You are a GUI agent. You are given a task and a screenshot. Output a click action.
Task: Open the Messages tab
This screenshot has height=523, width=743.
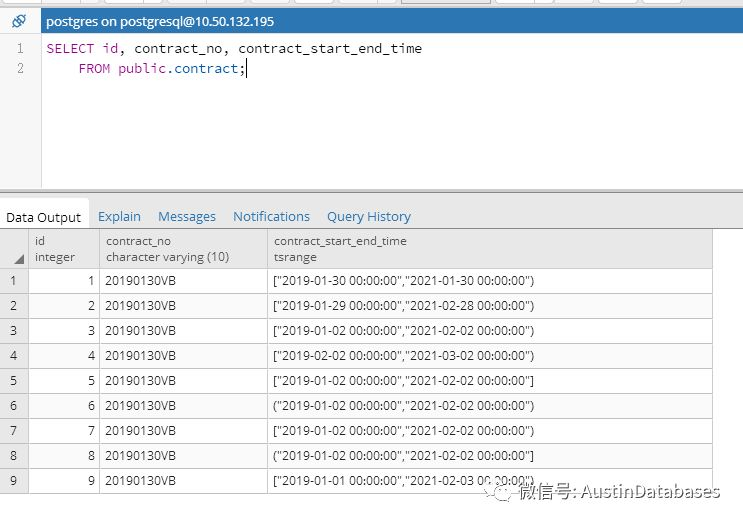pyautogui.click(x=187, y=216)
